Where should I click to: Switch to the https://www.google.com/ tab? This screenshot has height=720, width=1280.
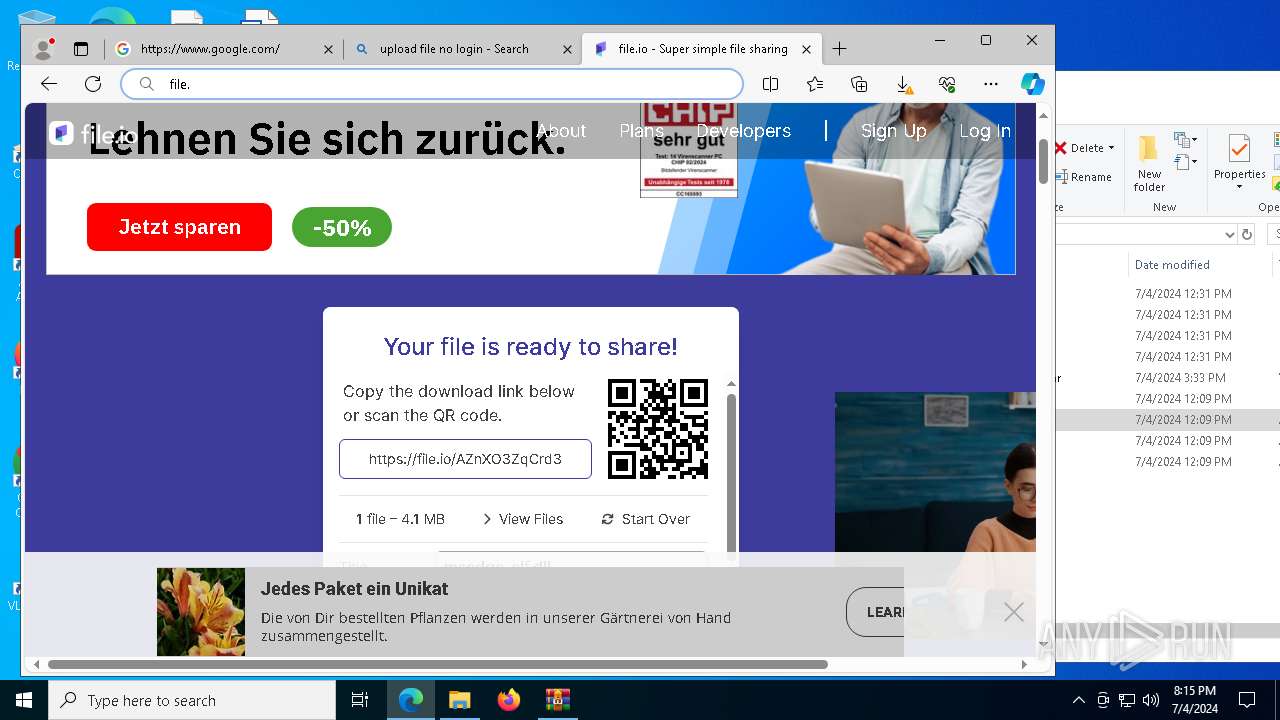tap(223, 49)
